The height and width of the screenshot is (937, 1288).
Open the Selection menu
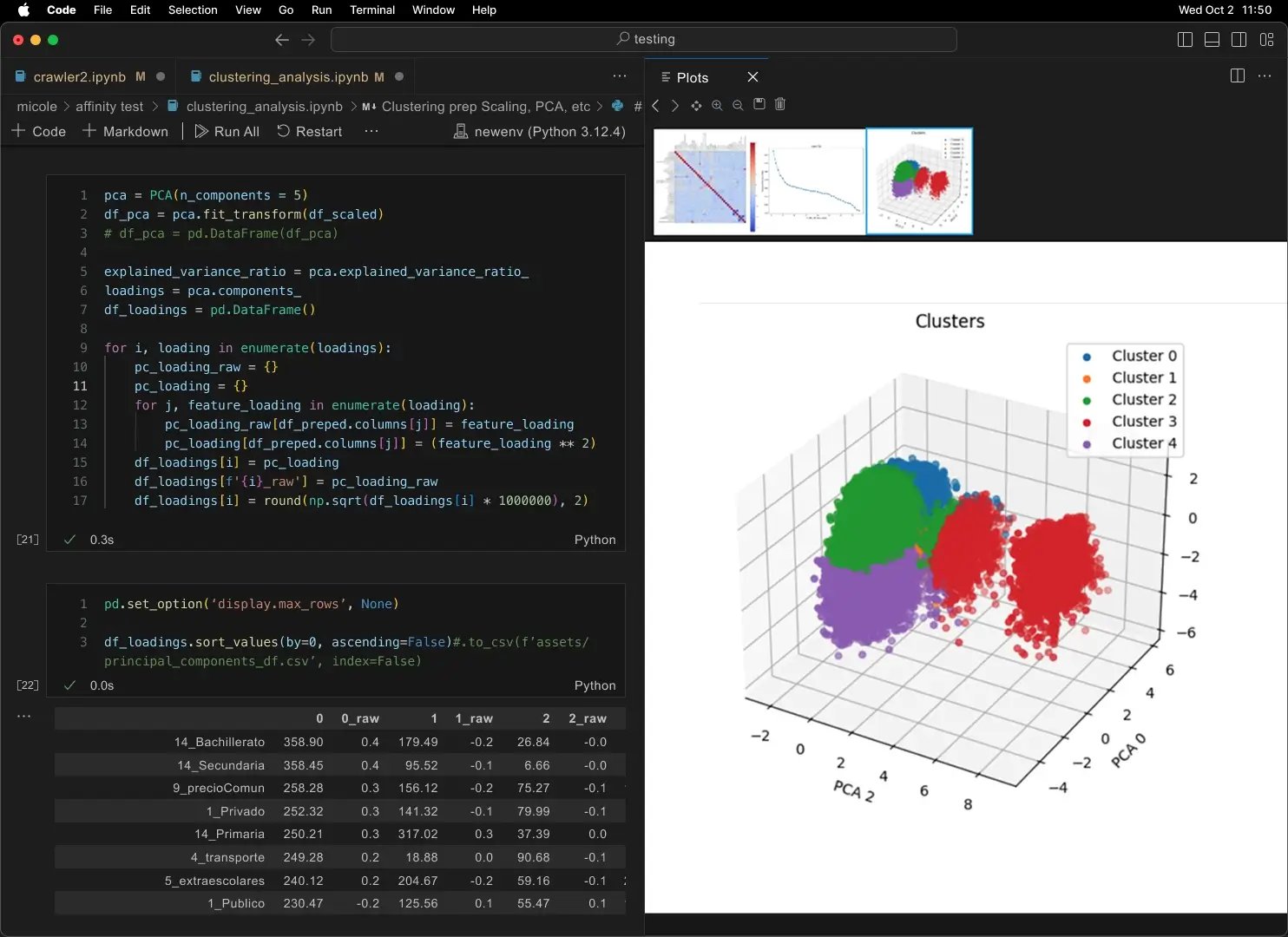[193, 10]
